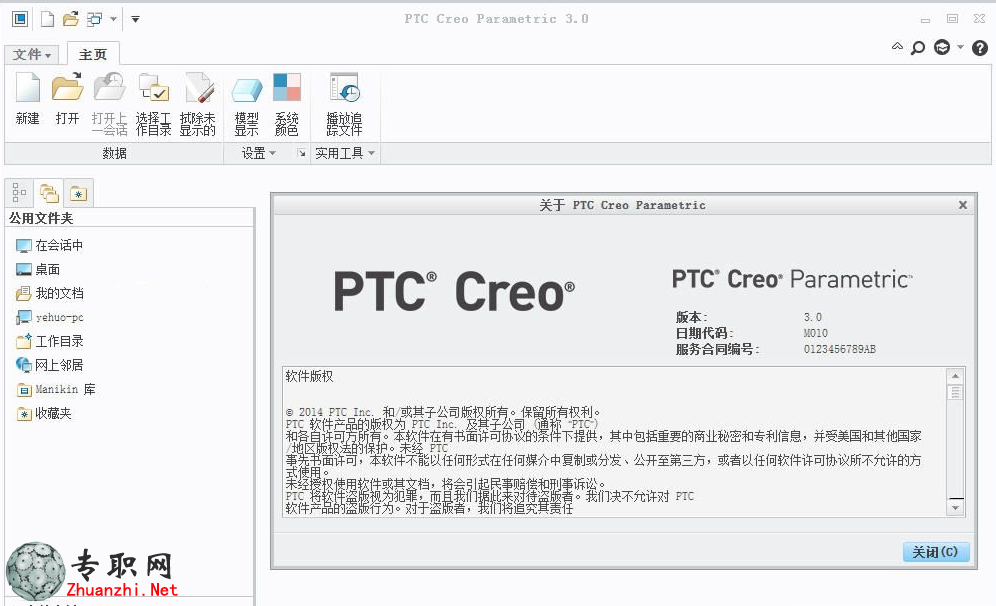Close the About dialog with the X button
Image resolution: width=996 pixels, height=606 pixels.
coord(963,205)
